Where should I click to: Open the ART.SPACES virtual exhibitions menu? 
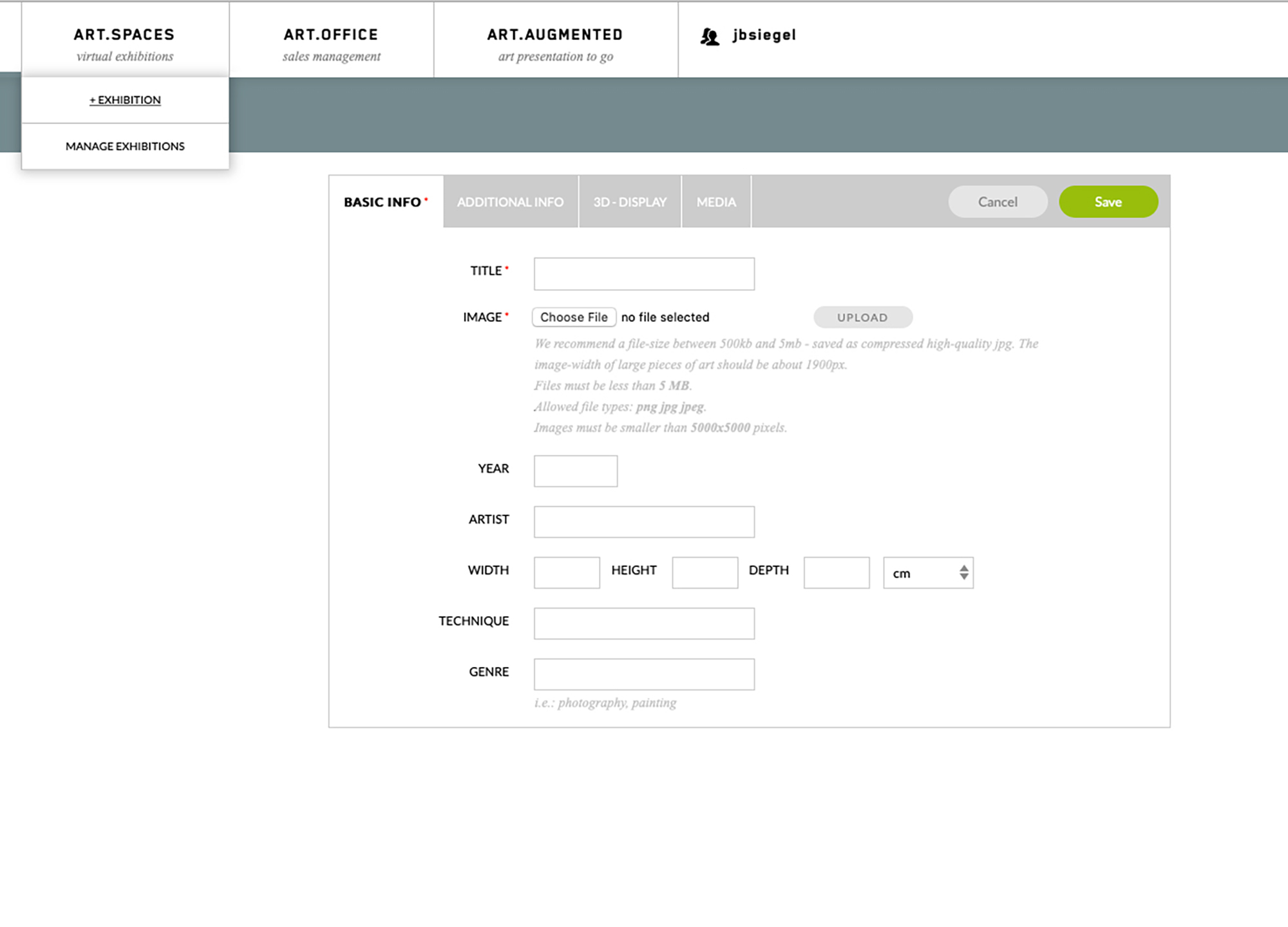pos(125,43)
